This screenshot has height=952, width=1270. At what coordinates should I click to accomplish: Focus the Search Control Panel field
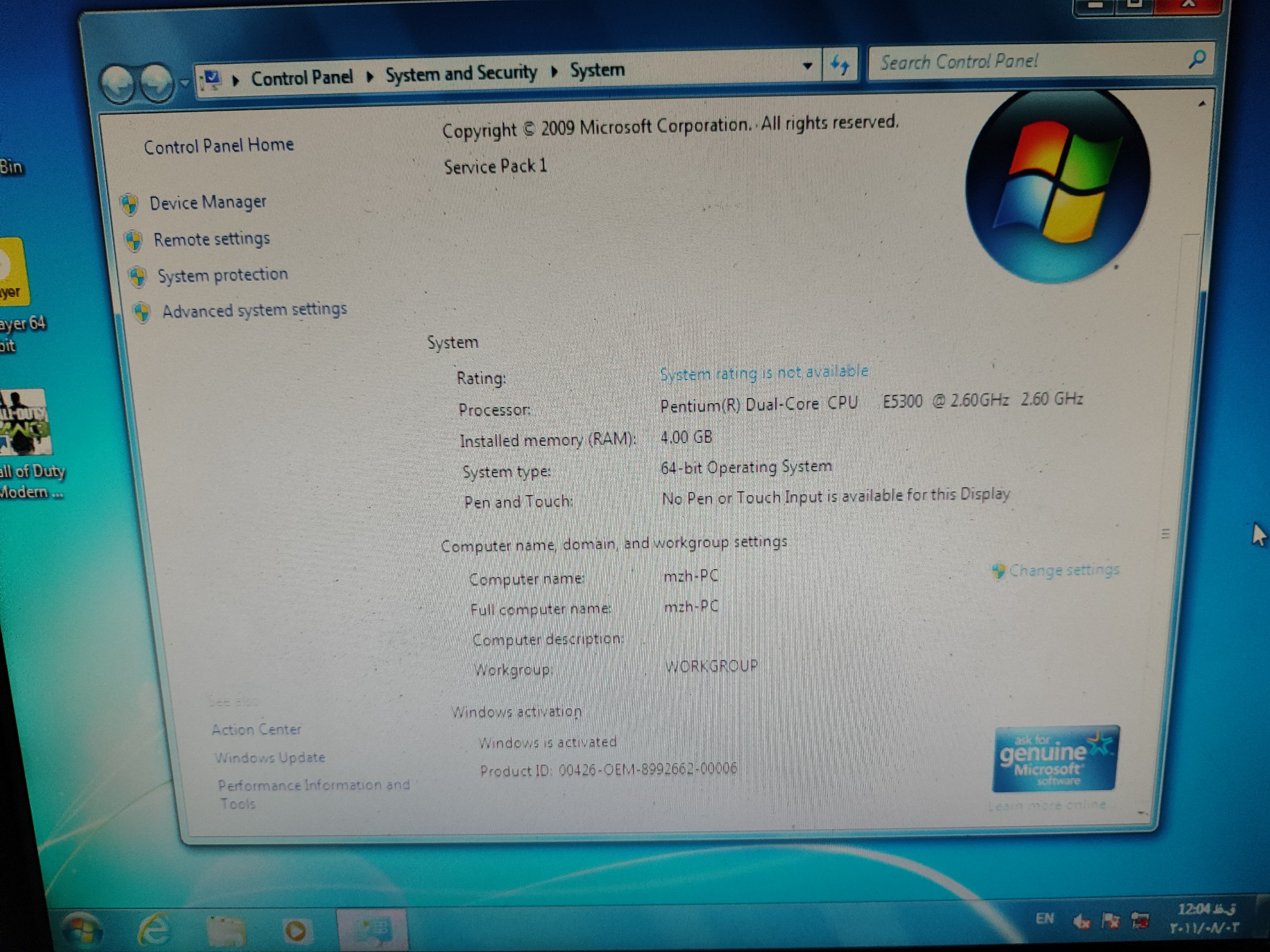point(1028,61)
